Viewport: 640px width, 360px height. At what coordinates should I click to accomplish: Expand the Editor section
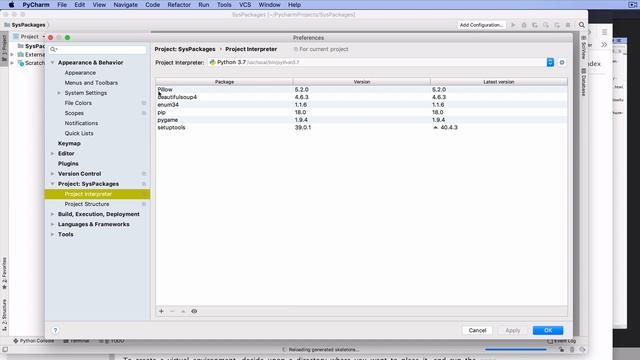(x=53, y=153)
